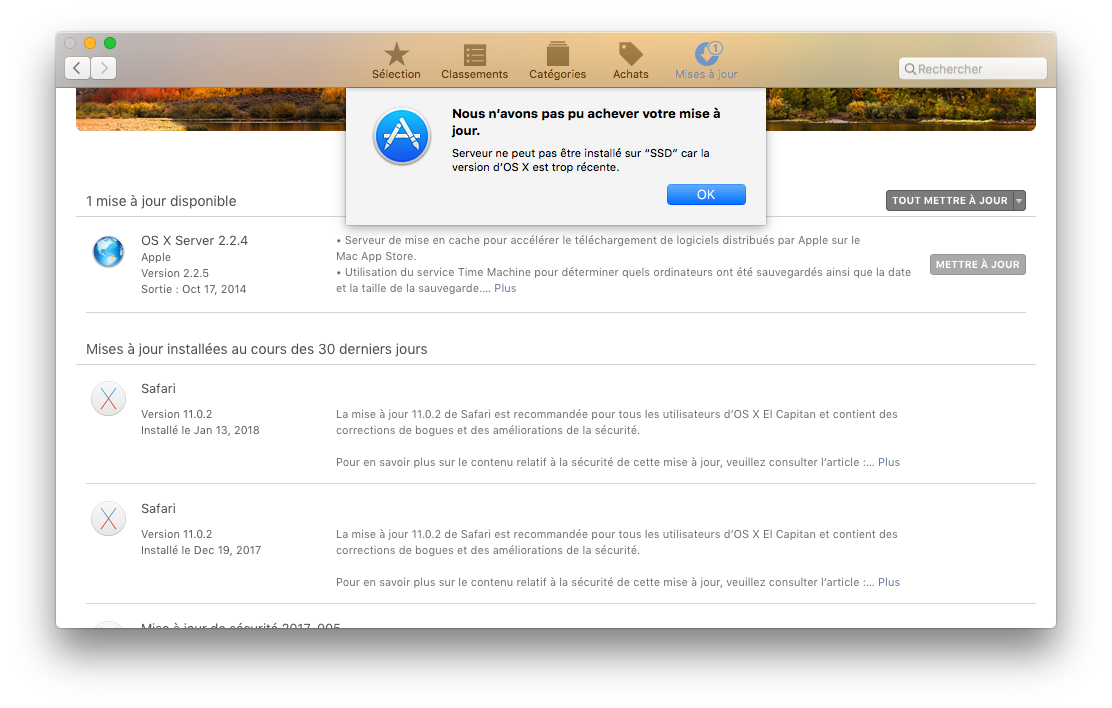Dismiss the alert with OK
The height and width of the screenshot is (708, 1112).
click(x=706, y=194)
